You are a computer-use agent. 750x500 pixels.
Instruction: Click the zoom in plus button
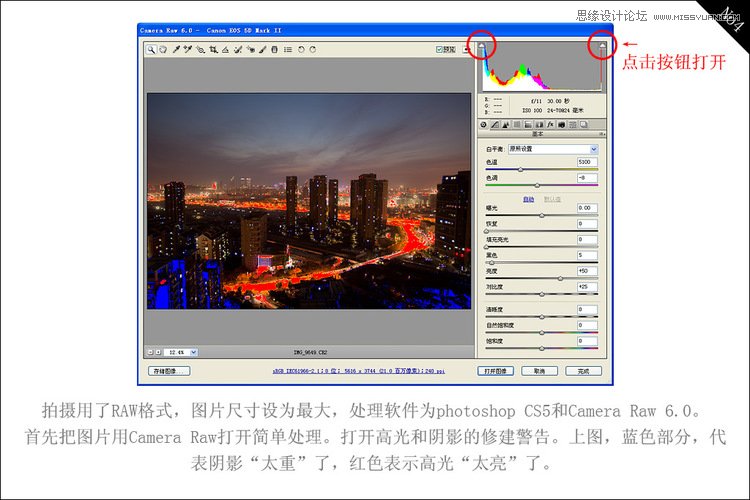[158, 352]
